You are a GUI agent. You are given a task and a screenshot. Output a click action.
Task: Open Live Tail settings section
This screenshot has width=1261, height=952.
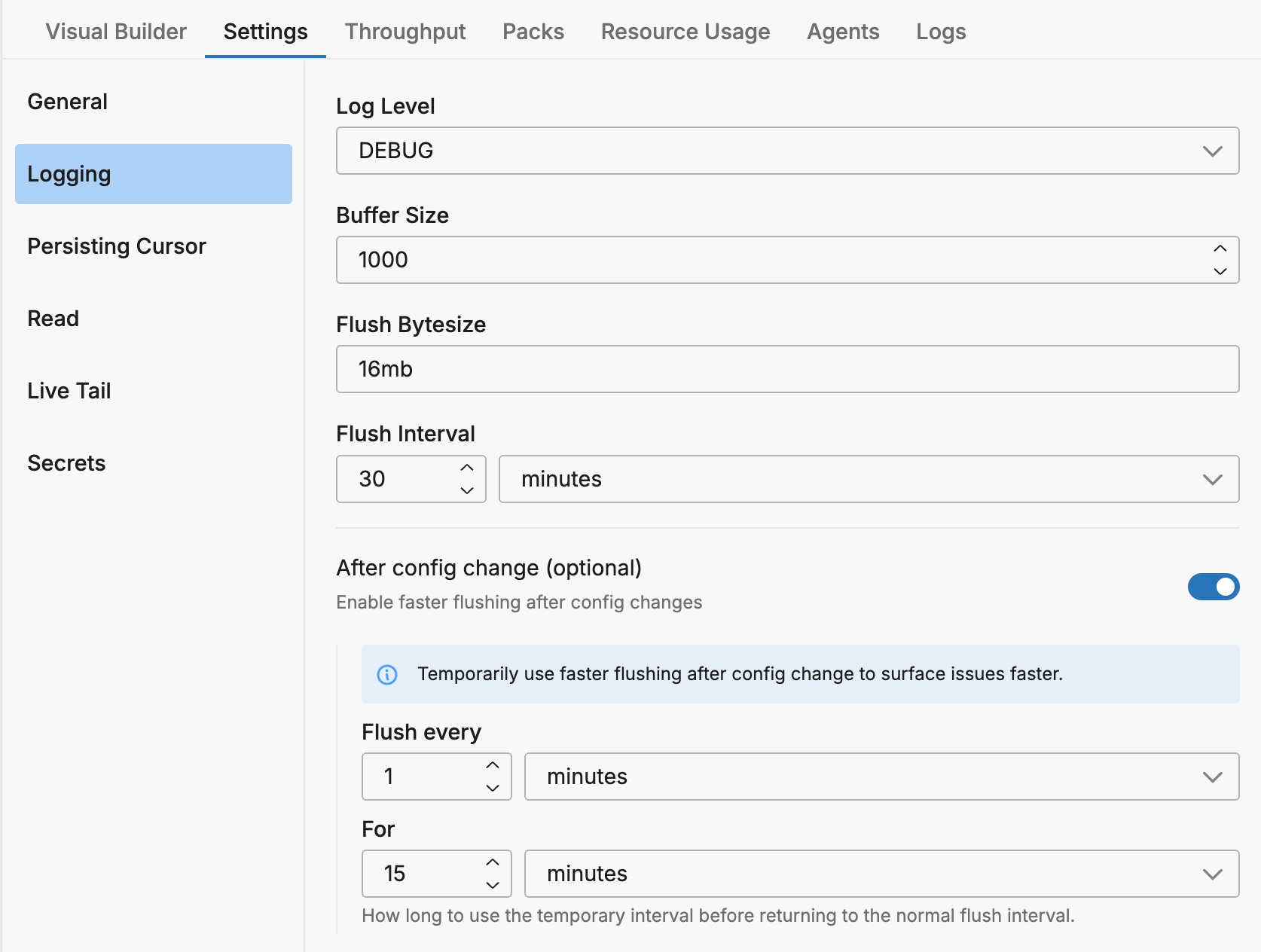click(69, 391)
